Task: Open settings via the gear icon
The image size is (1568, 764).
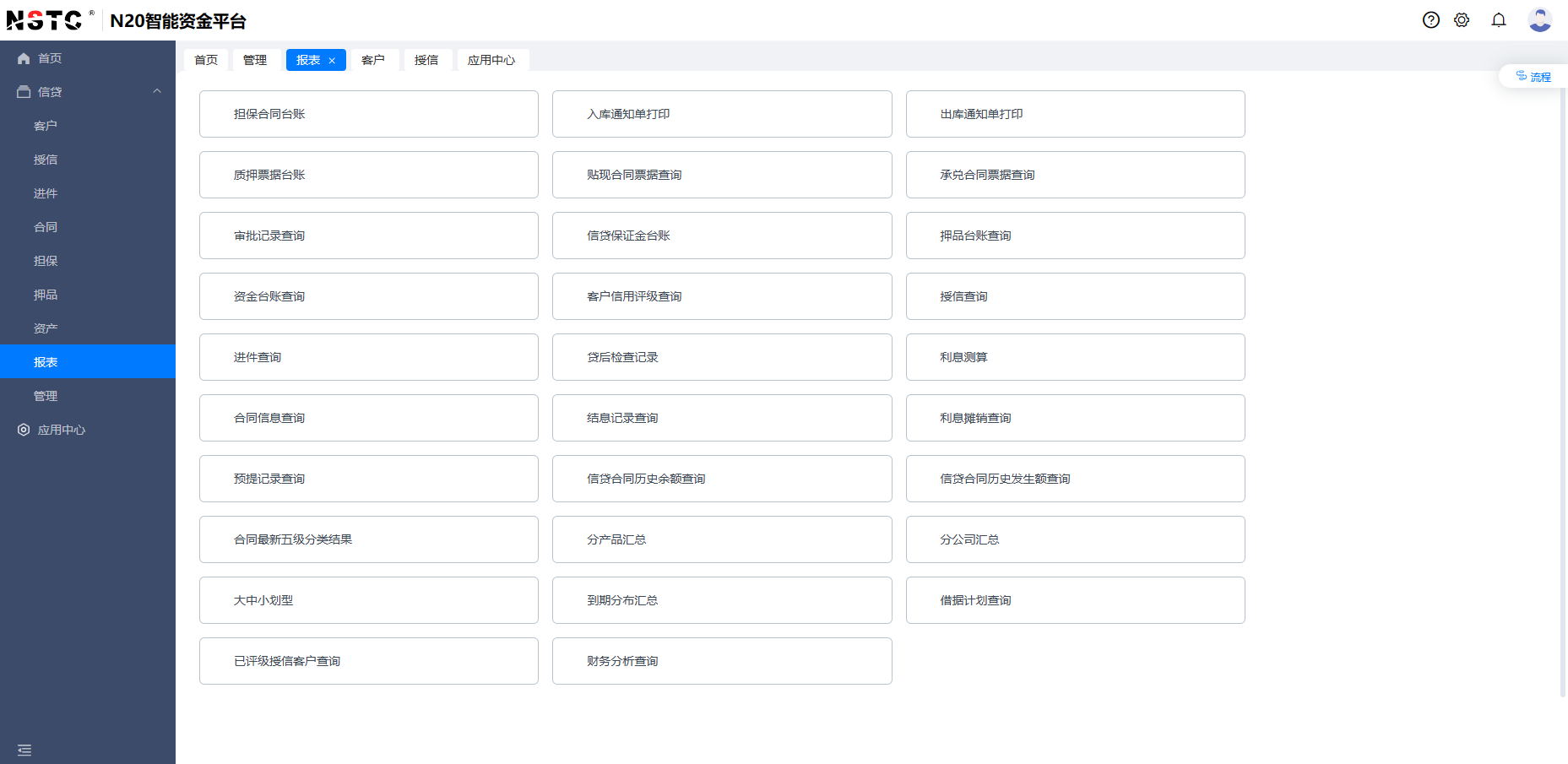Action: point(1462,20)
